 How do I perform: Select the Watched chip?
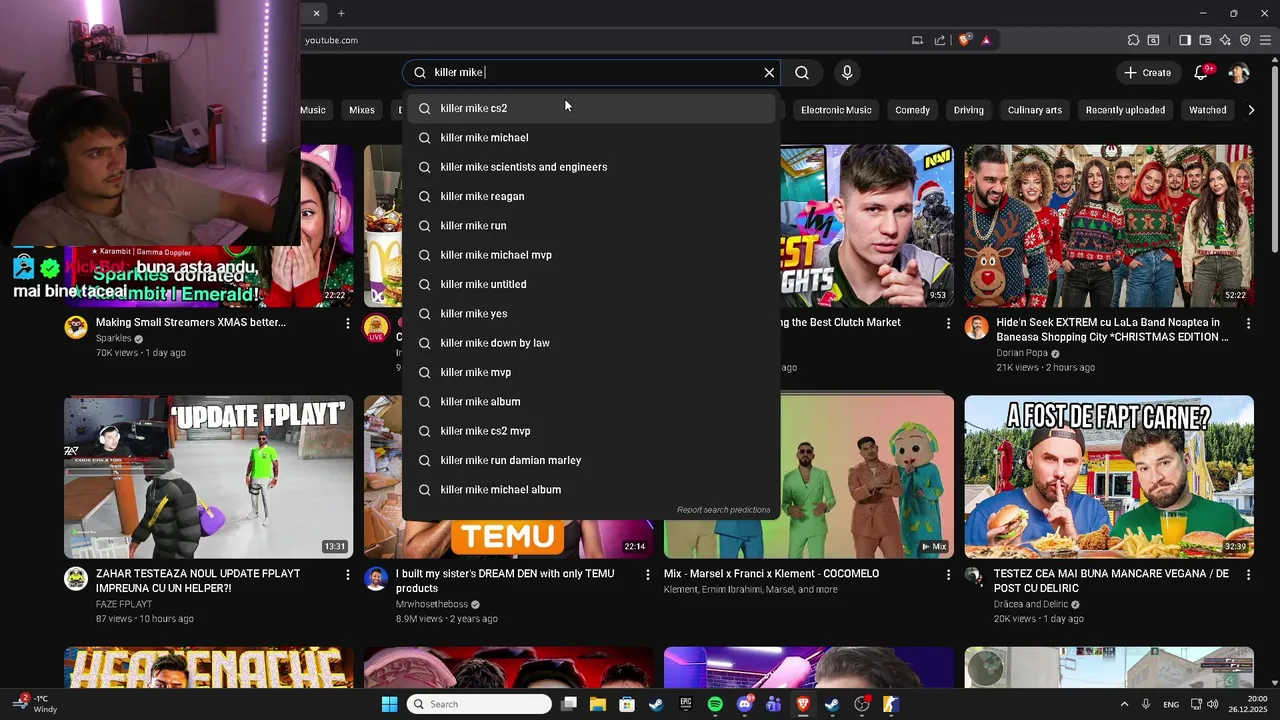point(1207,110)
